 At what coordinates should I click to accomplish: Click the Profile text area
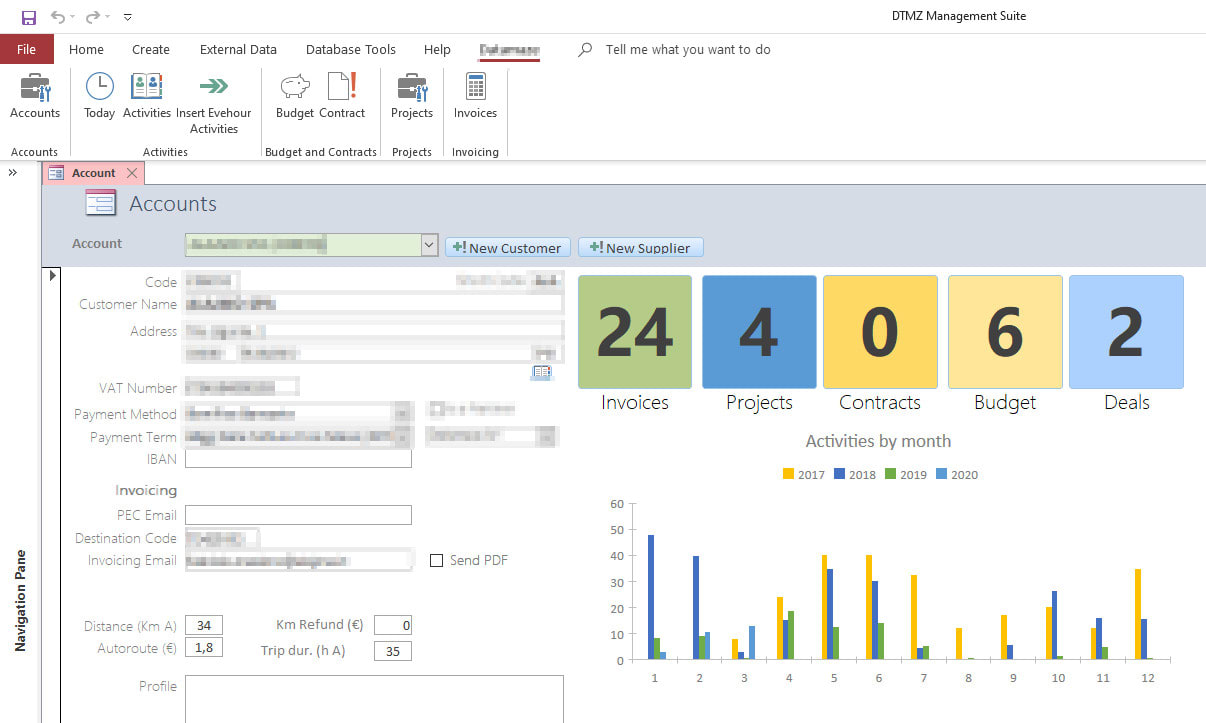point(374,699)
